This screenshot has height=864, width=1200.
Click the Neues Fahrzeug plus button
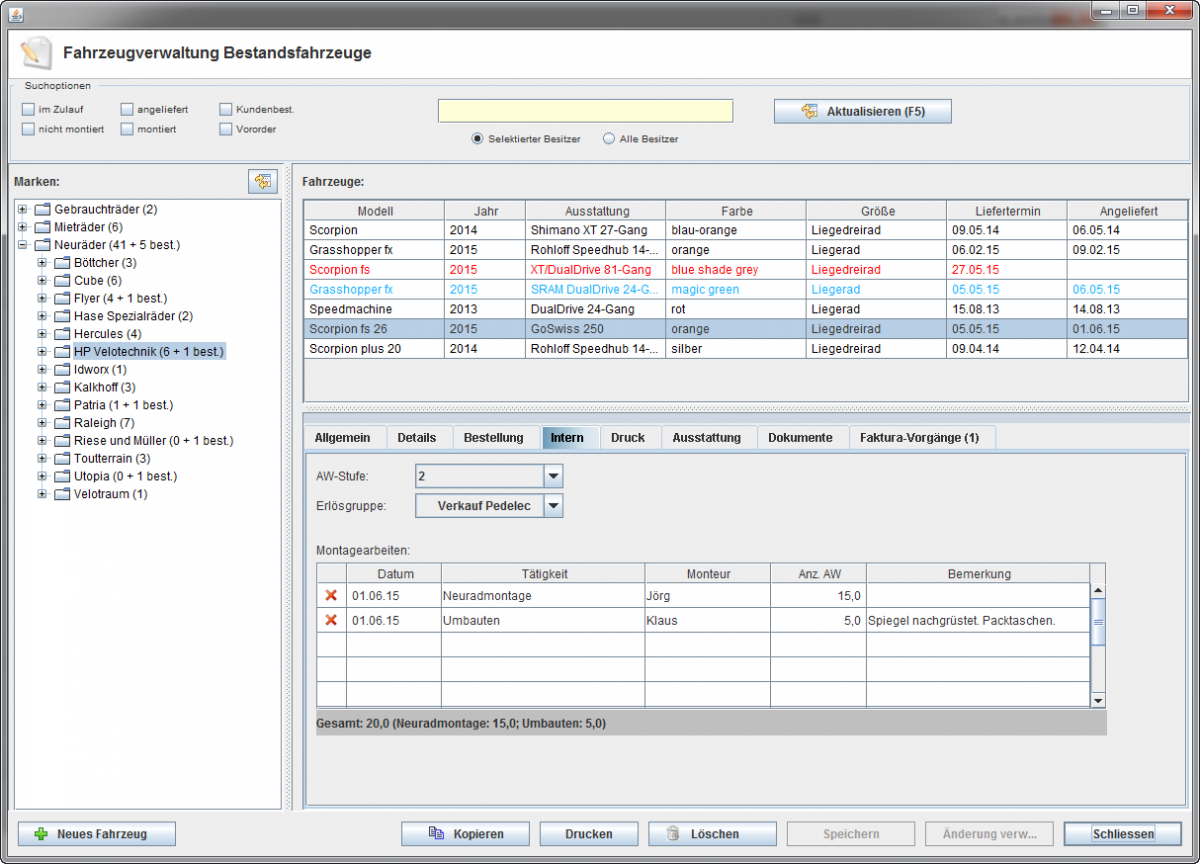coord(97,834)
